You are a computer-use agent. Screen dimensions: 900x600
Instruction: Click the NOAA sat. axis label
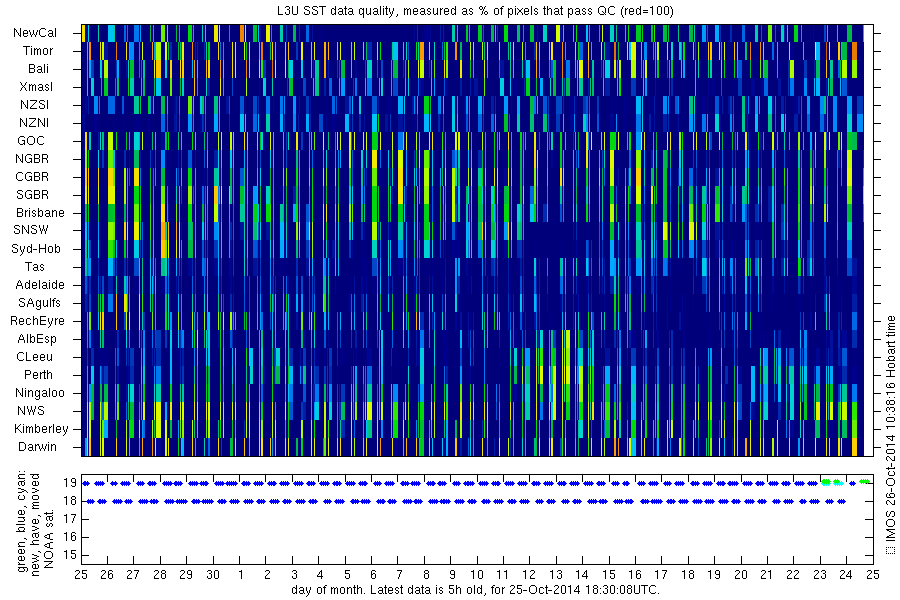[x=49, y=538]
